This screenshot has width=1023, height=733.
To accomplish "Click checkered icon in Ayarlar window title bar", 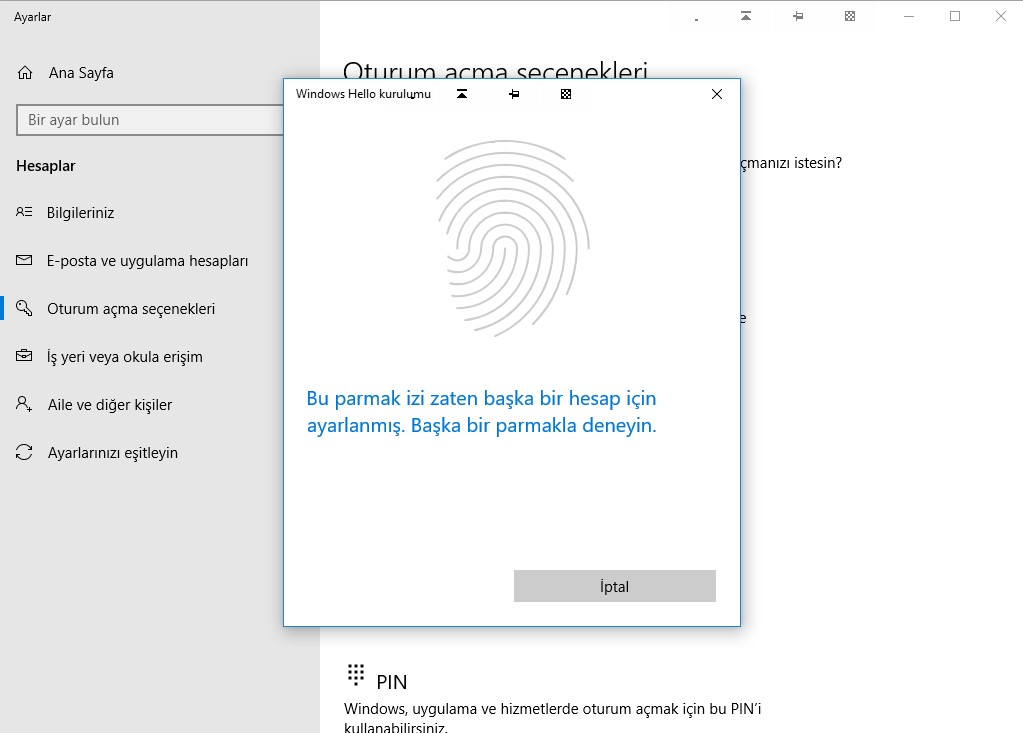I will point(849,16).
